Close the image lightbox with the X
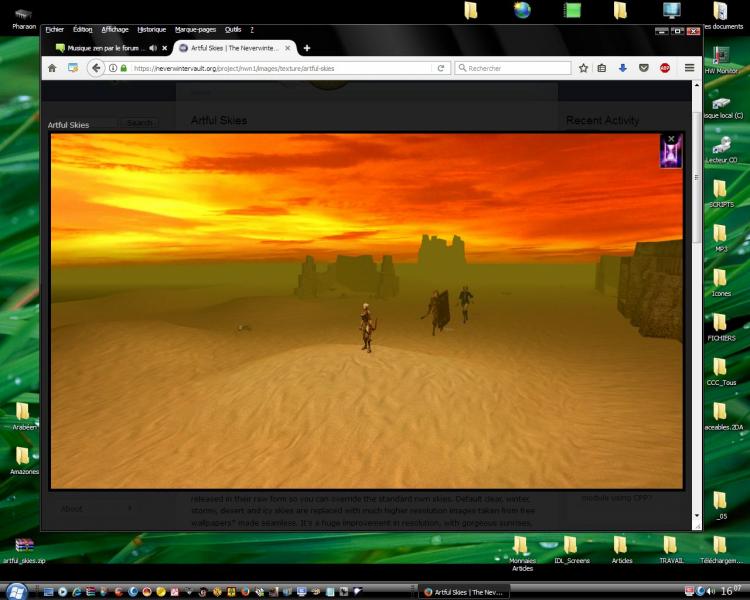The width and height of the screenshot is (750, 600). pos(671,139)
